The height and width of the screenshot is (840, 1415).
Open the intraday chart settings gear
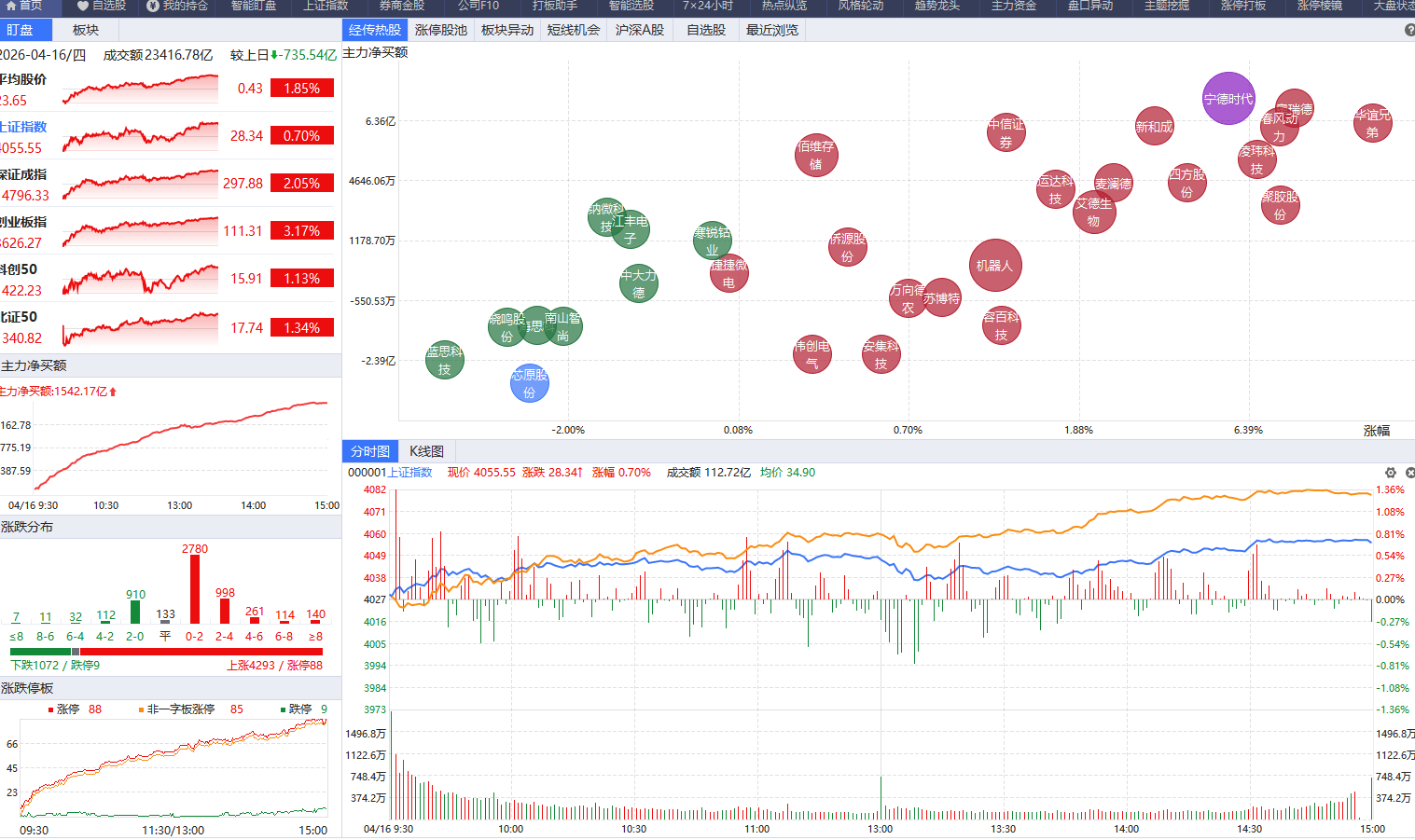coord(1390,473)
